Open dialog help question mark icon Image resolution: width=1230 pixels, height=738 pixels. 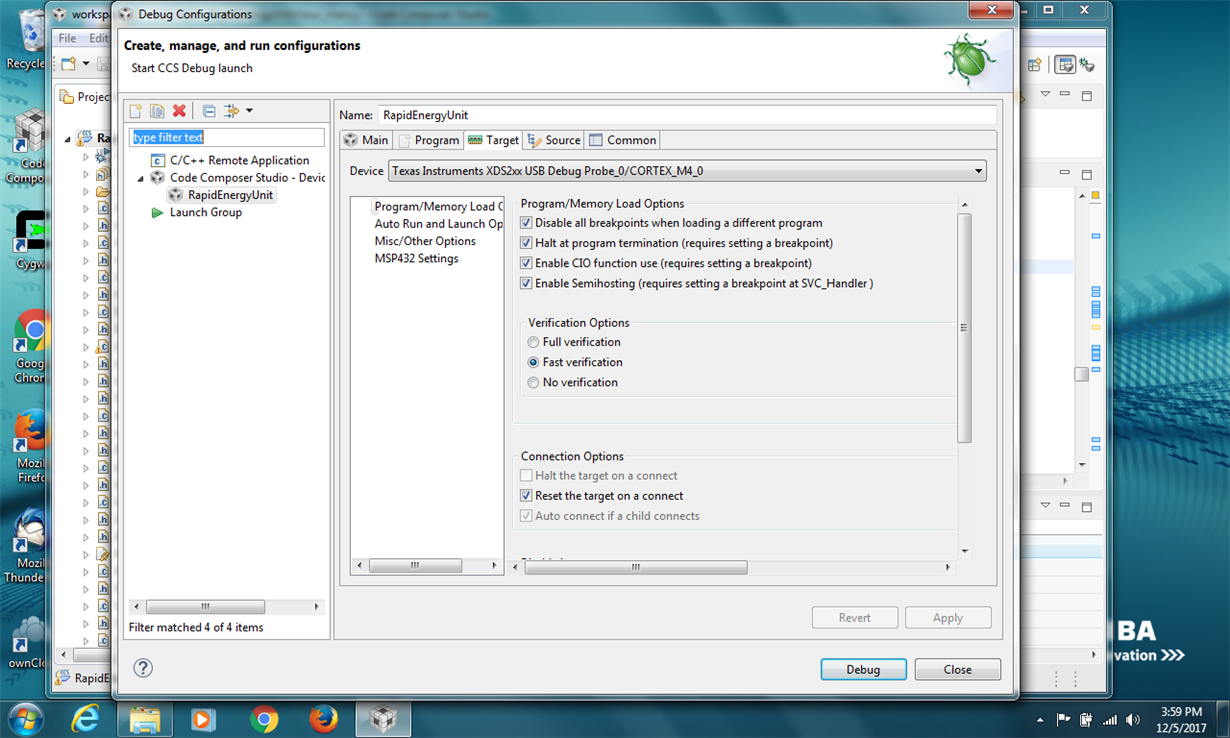[143, 668]
